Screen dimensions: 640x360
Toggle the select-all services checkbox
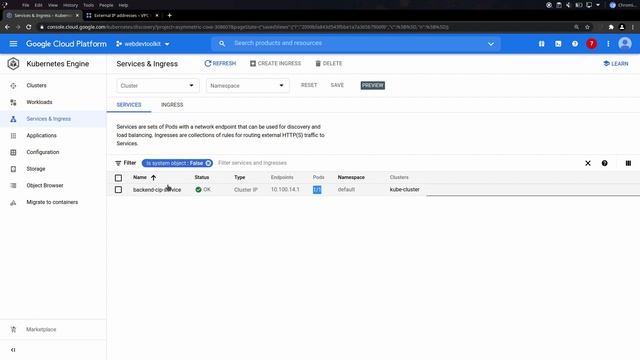coord(118,178)
